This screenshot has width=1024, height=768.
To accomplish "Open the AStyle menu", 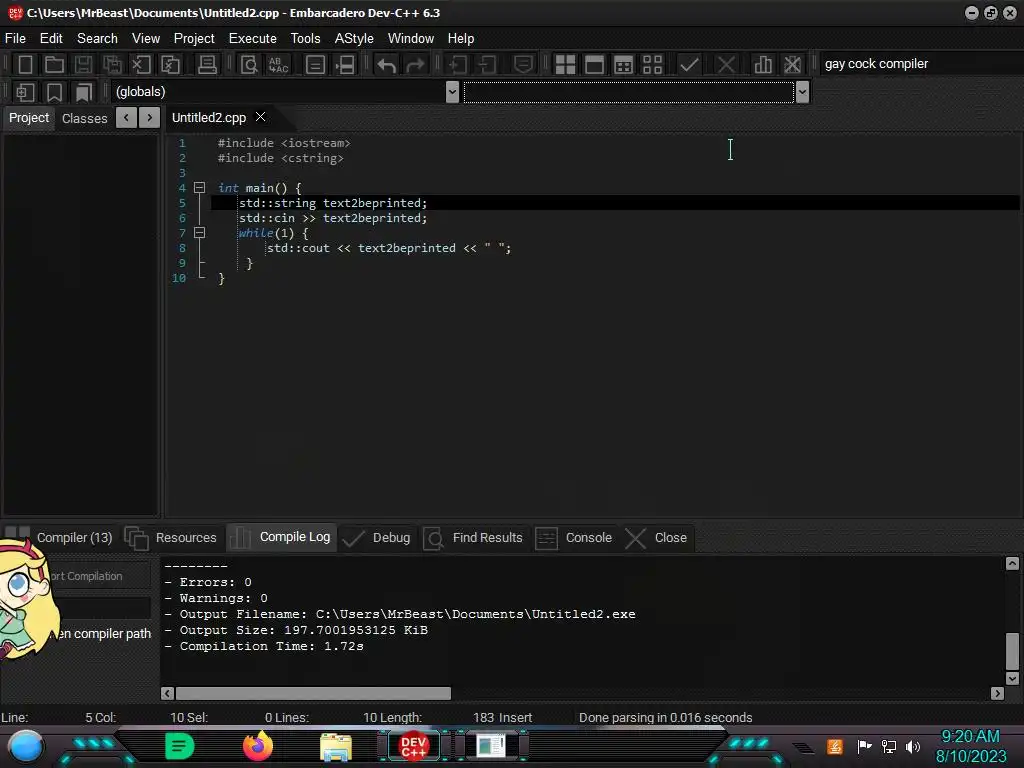I will pos(354,39).
